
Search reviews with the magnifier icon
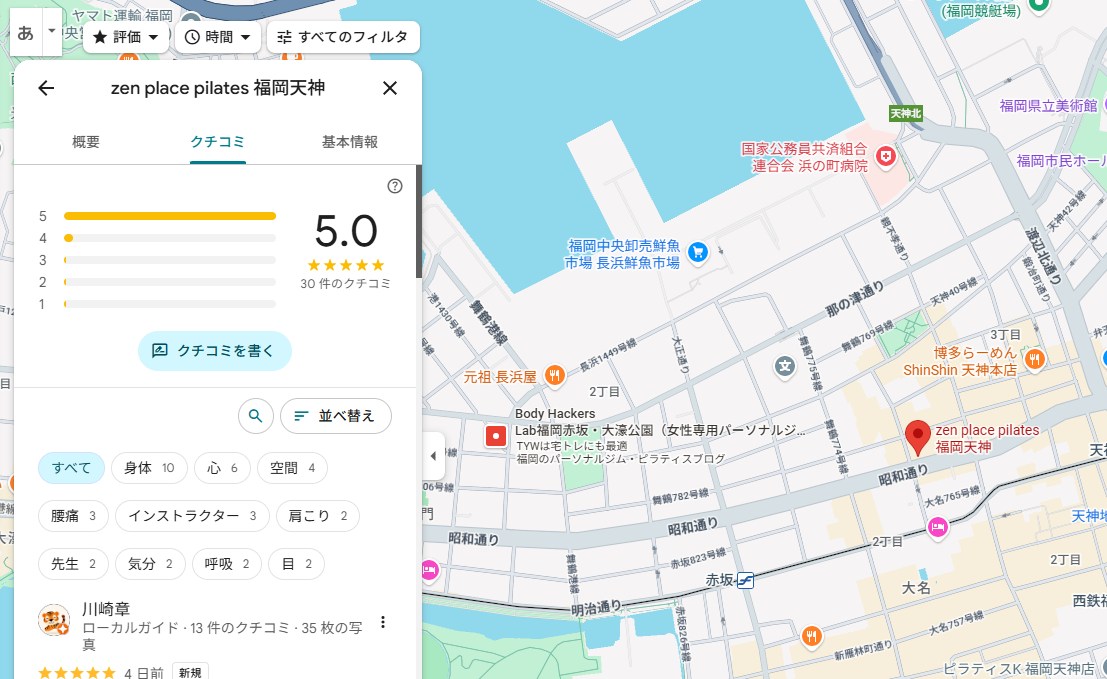click(256, 416)
